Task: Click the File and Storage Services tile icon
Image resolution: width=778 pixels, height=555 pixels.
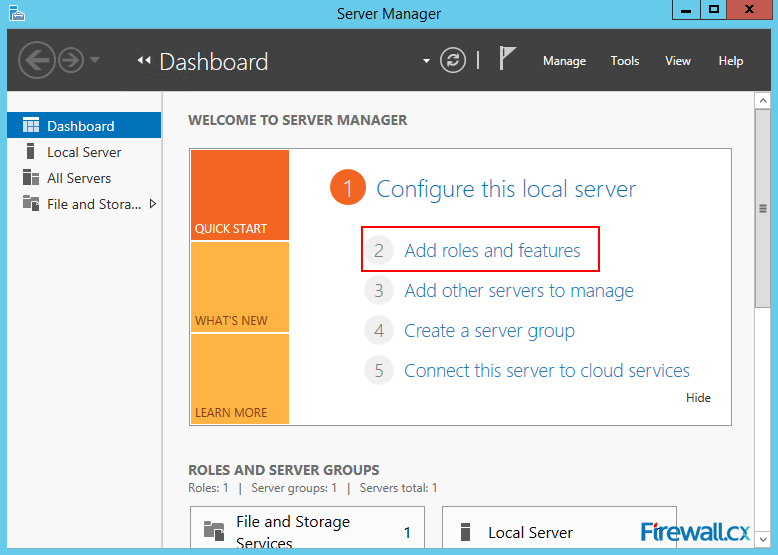Action: coord(214,531)
